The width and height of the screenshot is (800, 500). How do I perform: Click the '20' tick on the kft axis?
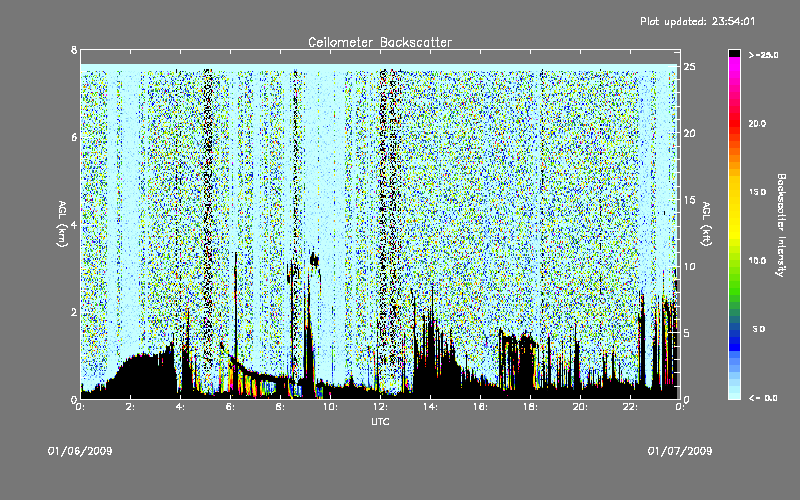pos(690,133)
